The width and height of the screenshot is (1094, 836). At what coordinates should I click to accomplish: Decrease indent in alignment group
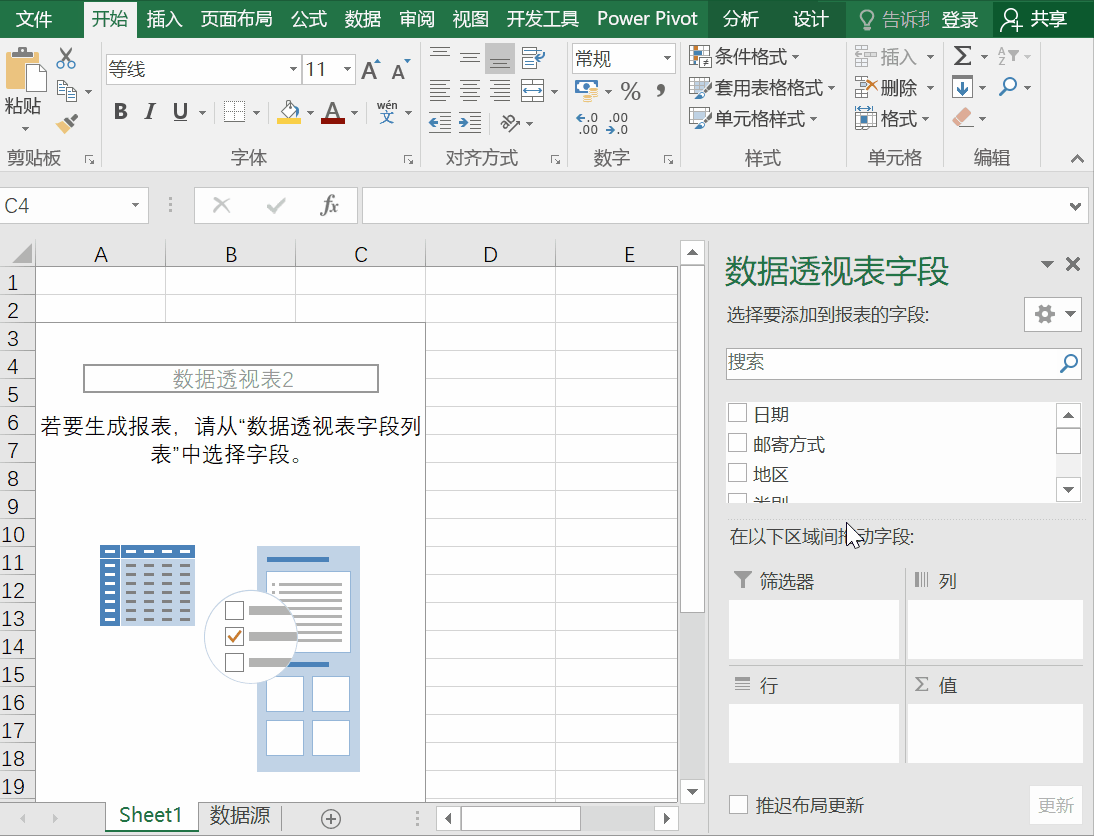tap(440, 124)
